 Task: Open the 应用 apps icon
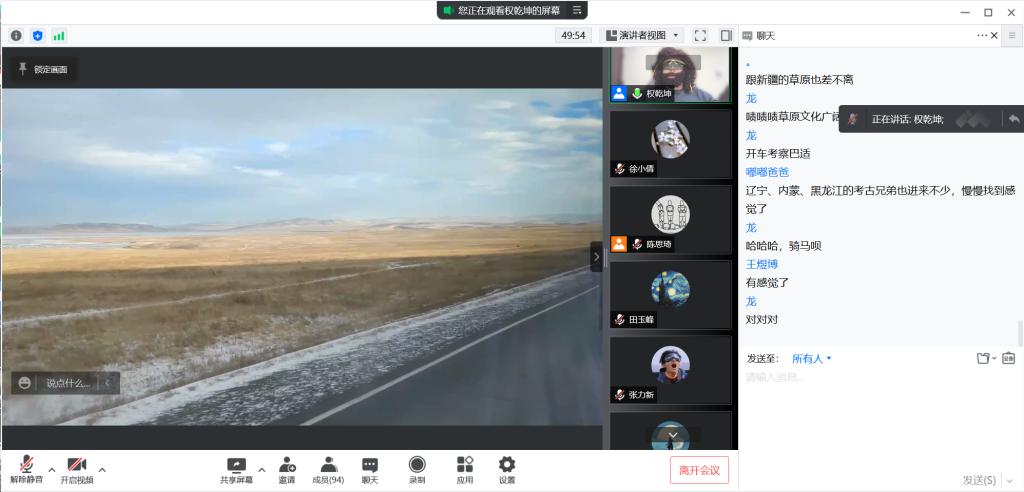click(x=464, y=468)
